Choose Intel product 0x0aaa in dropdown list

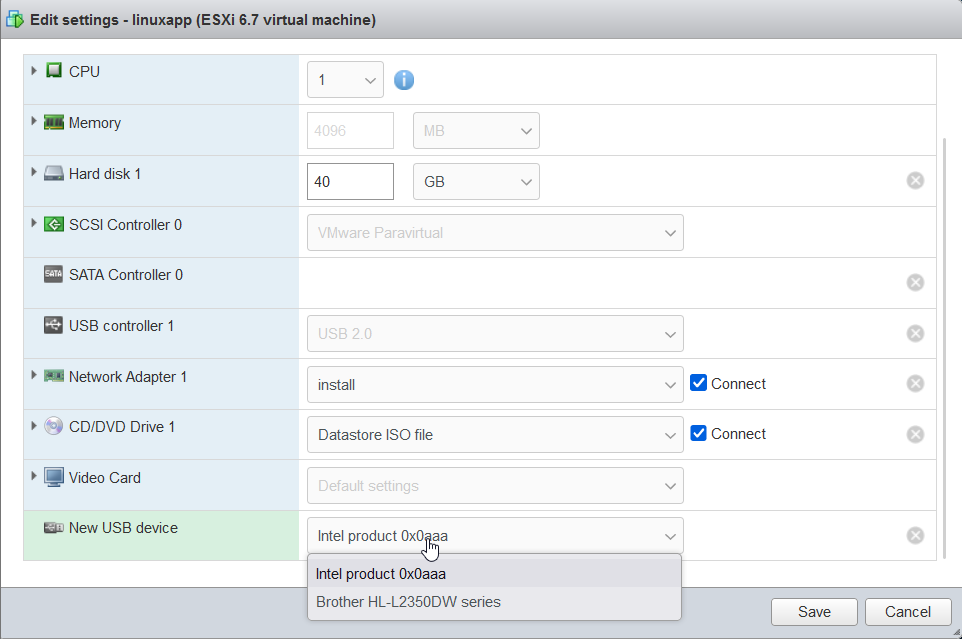point(381,574)
